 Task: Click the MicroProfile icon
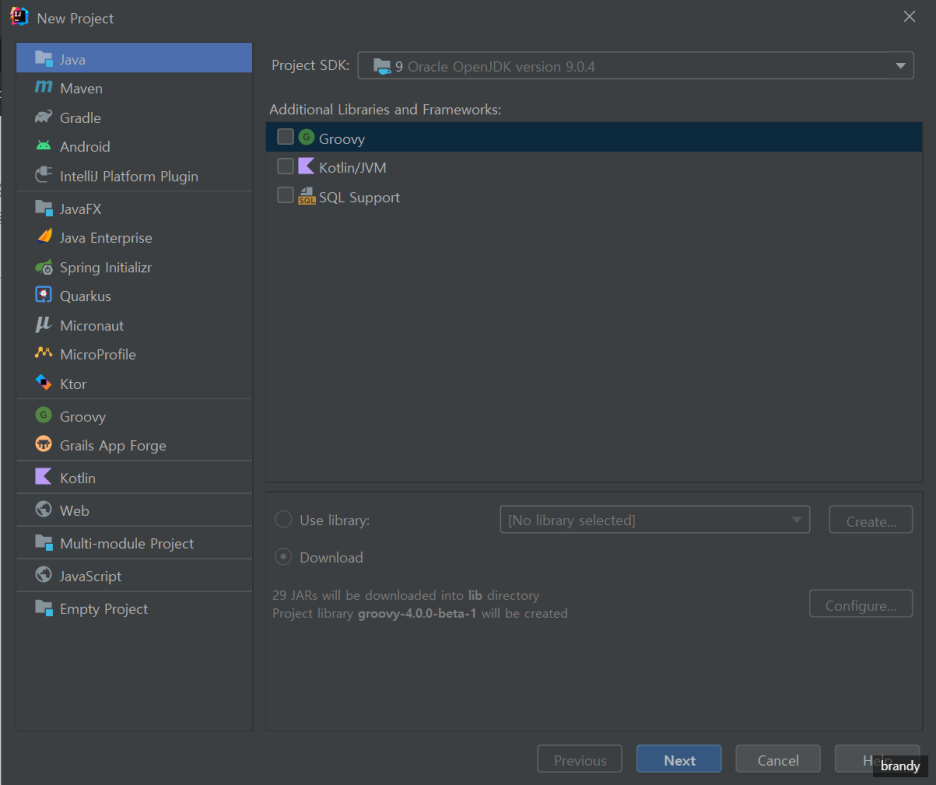pyautogui.click(x=44, y=353)
